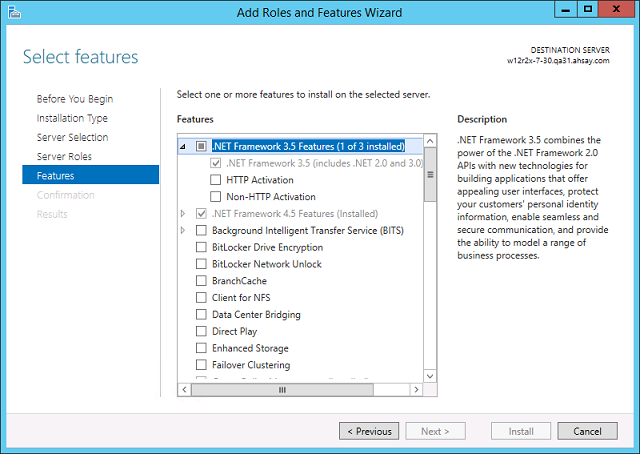Image resolution: width=640 pixels, height=454 pixels.
Task: Check the Non-HTTP Activation feature
Action: 215,197
